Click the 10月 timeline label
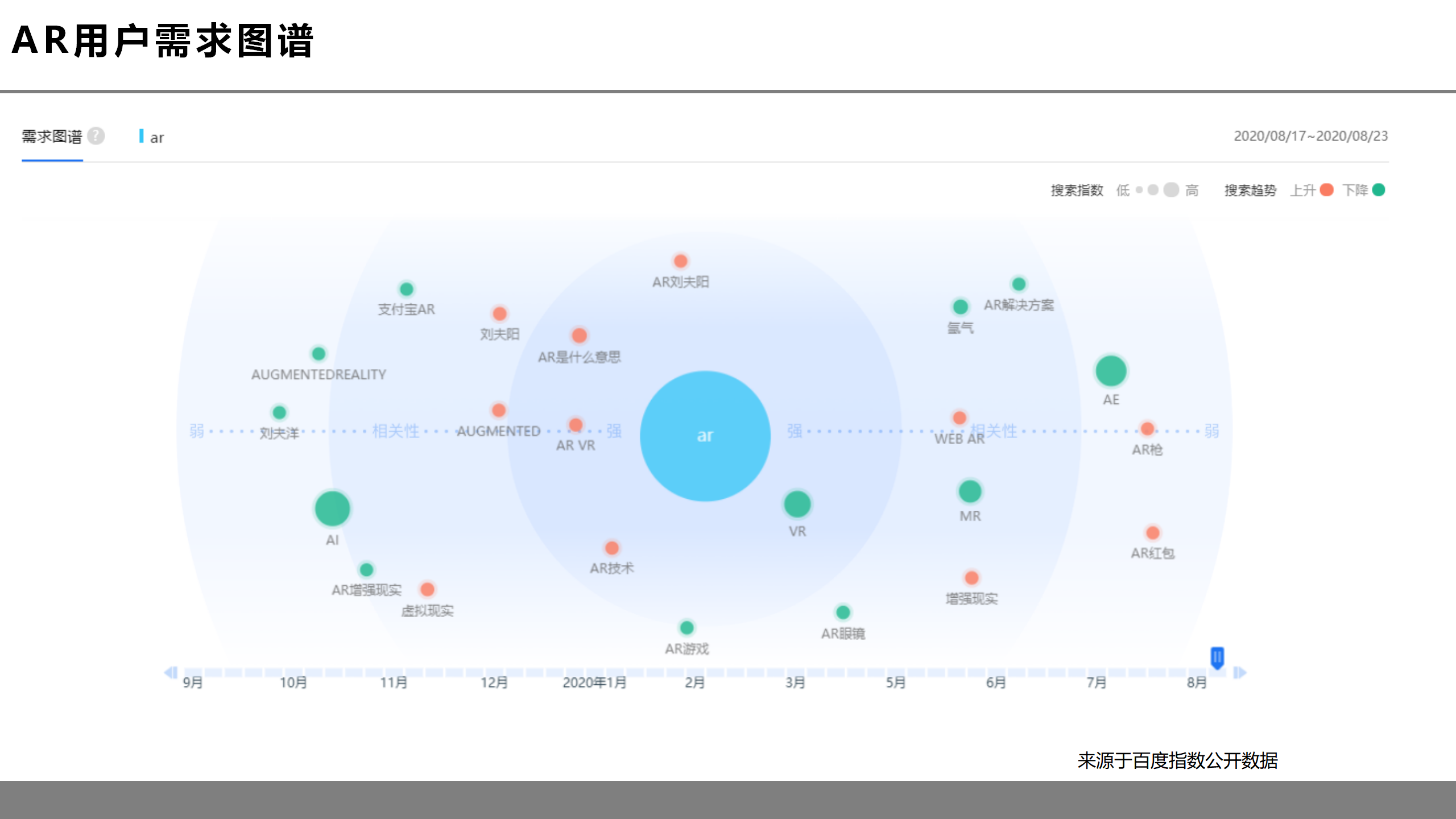Viewport: 1456px width, 819px height. click(x=293, y=682)
